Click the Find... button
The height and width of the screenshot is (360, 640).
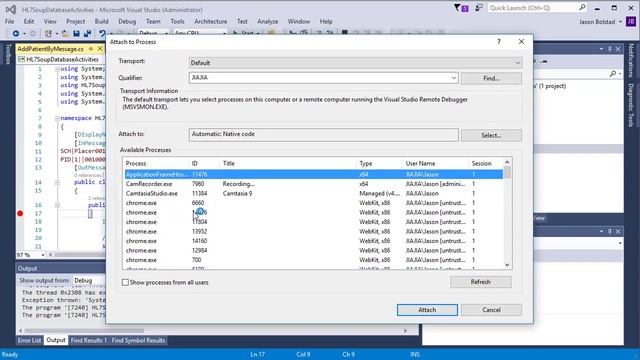pyautogui.click(x=491, y=78)
